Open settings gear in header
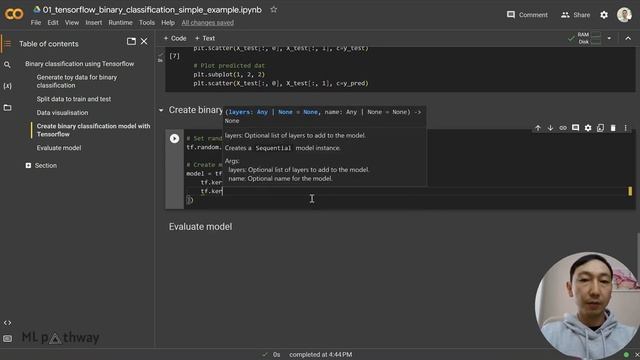This screenshot has width=640, height=360. tap(604, 15)
